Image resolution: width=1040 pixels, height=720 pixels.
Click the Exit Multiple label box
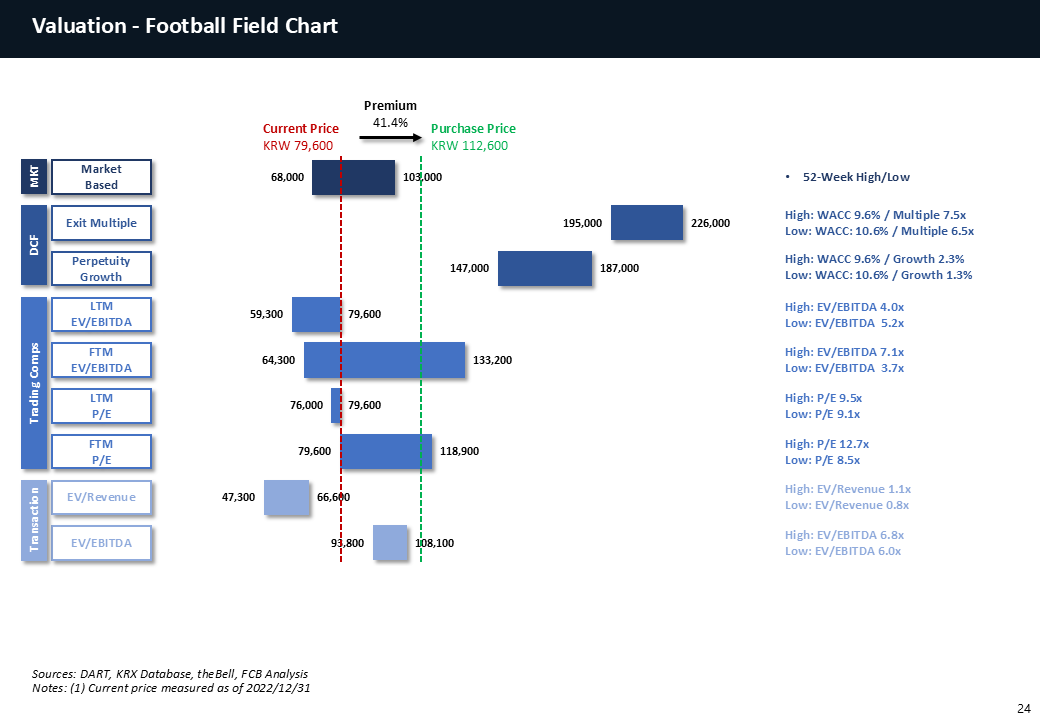[x=101, y=223]
